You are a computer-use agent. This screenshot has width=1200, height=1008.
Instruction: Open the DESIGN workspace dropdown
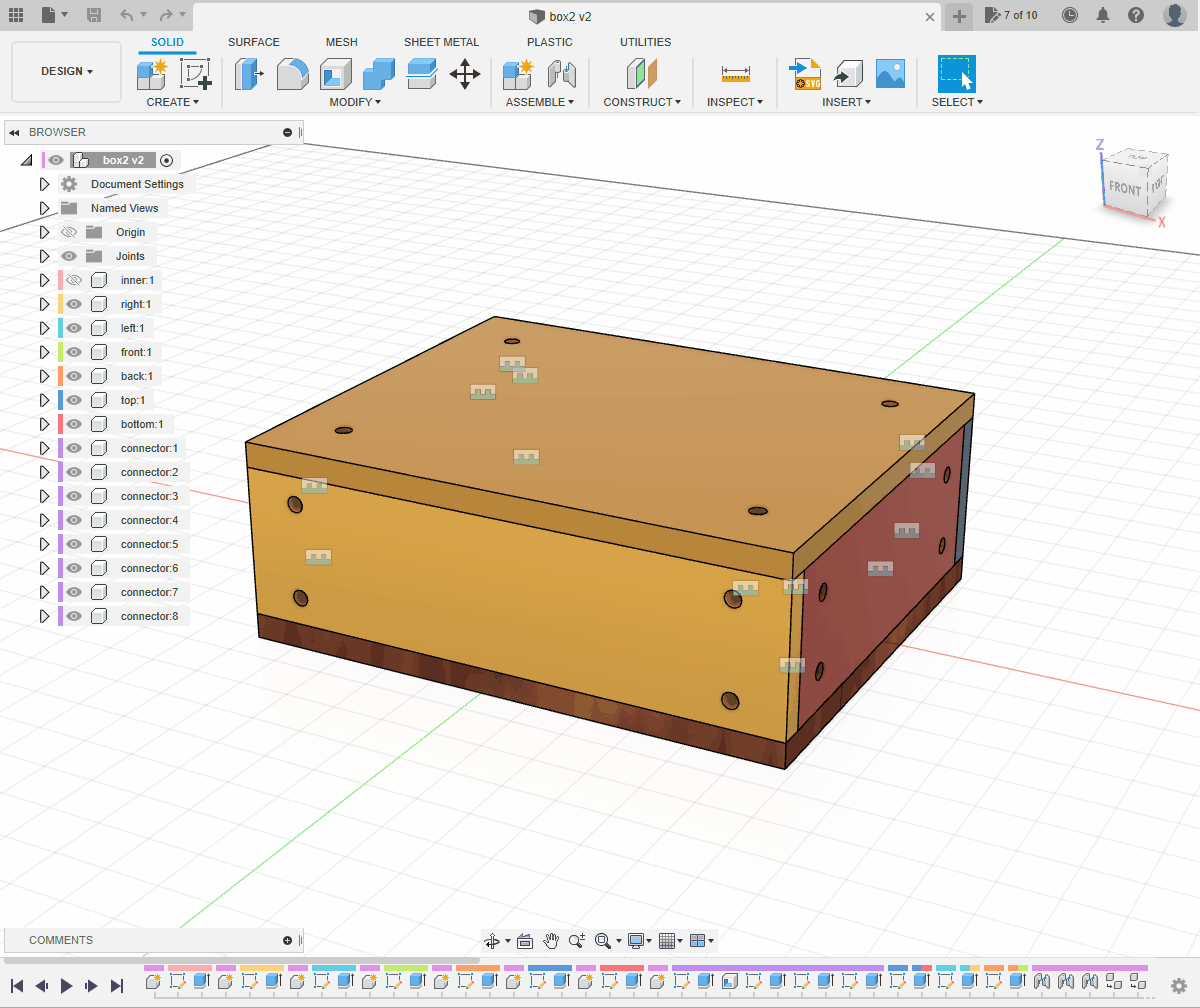[67, 72]
